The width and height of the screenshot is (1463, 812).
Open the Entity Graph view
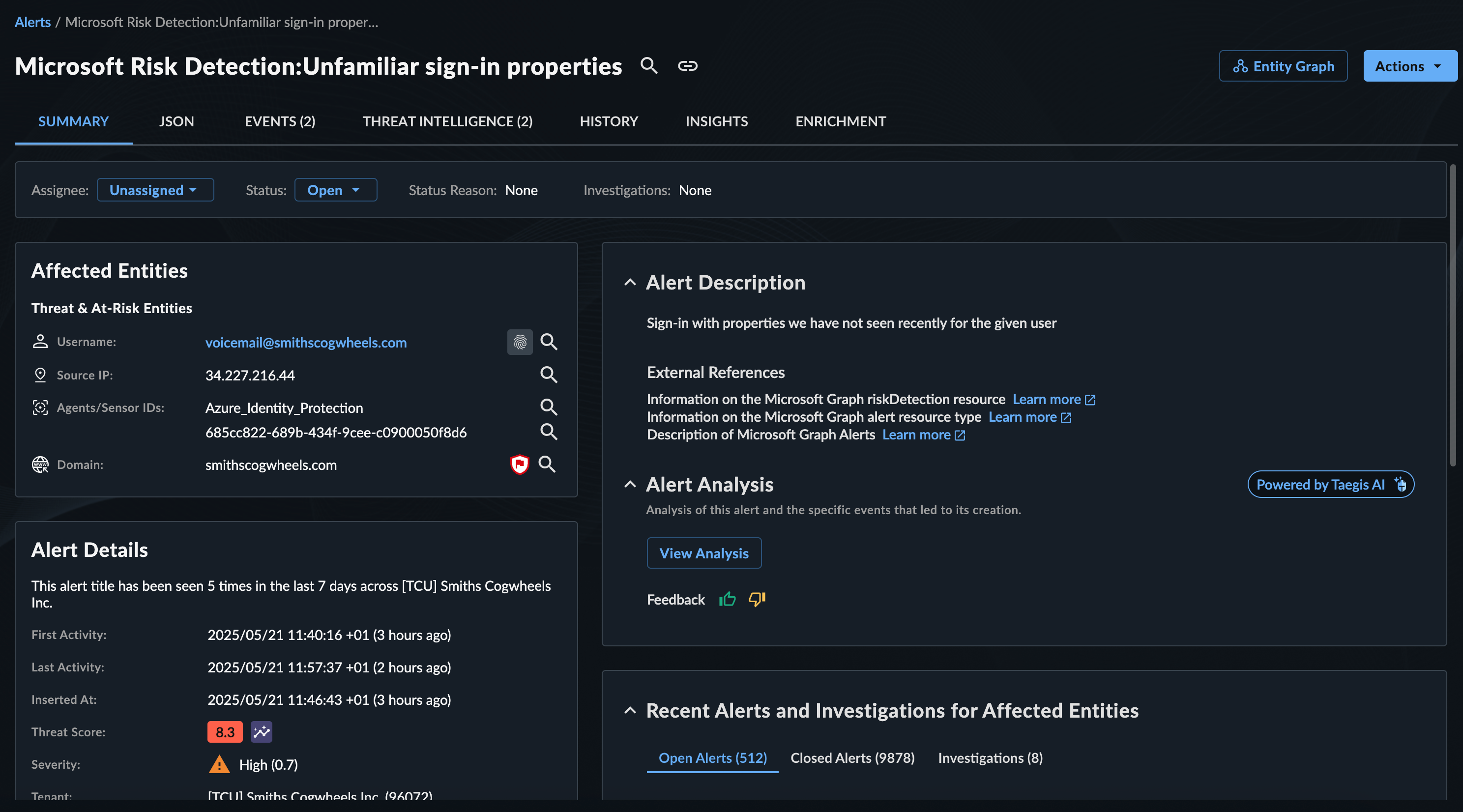(x=1283, y=66)
